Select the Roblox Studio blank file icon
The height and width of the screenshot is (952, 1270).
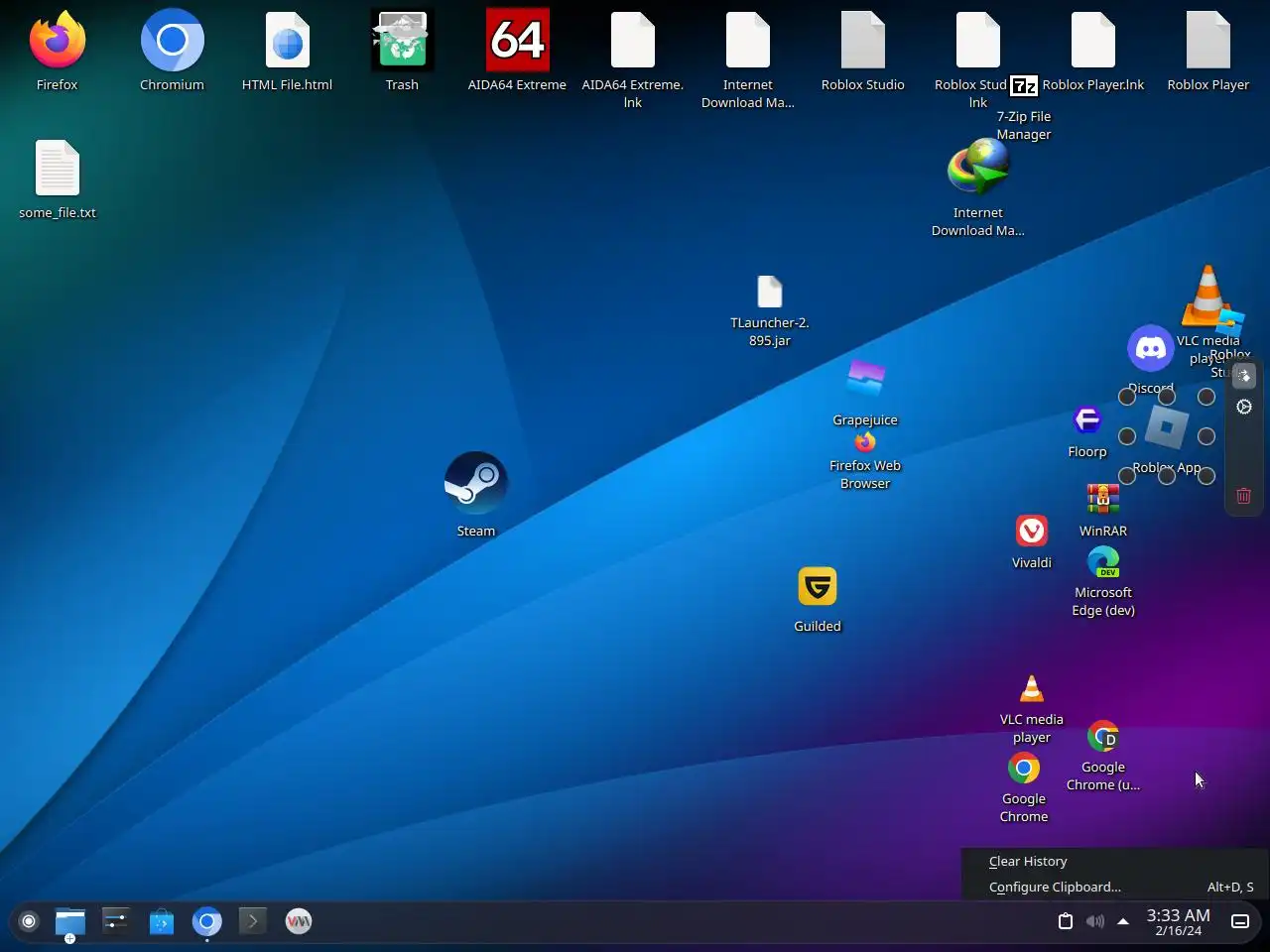pos(863,41)
